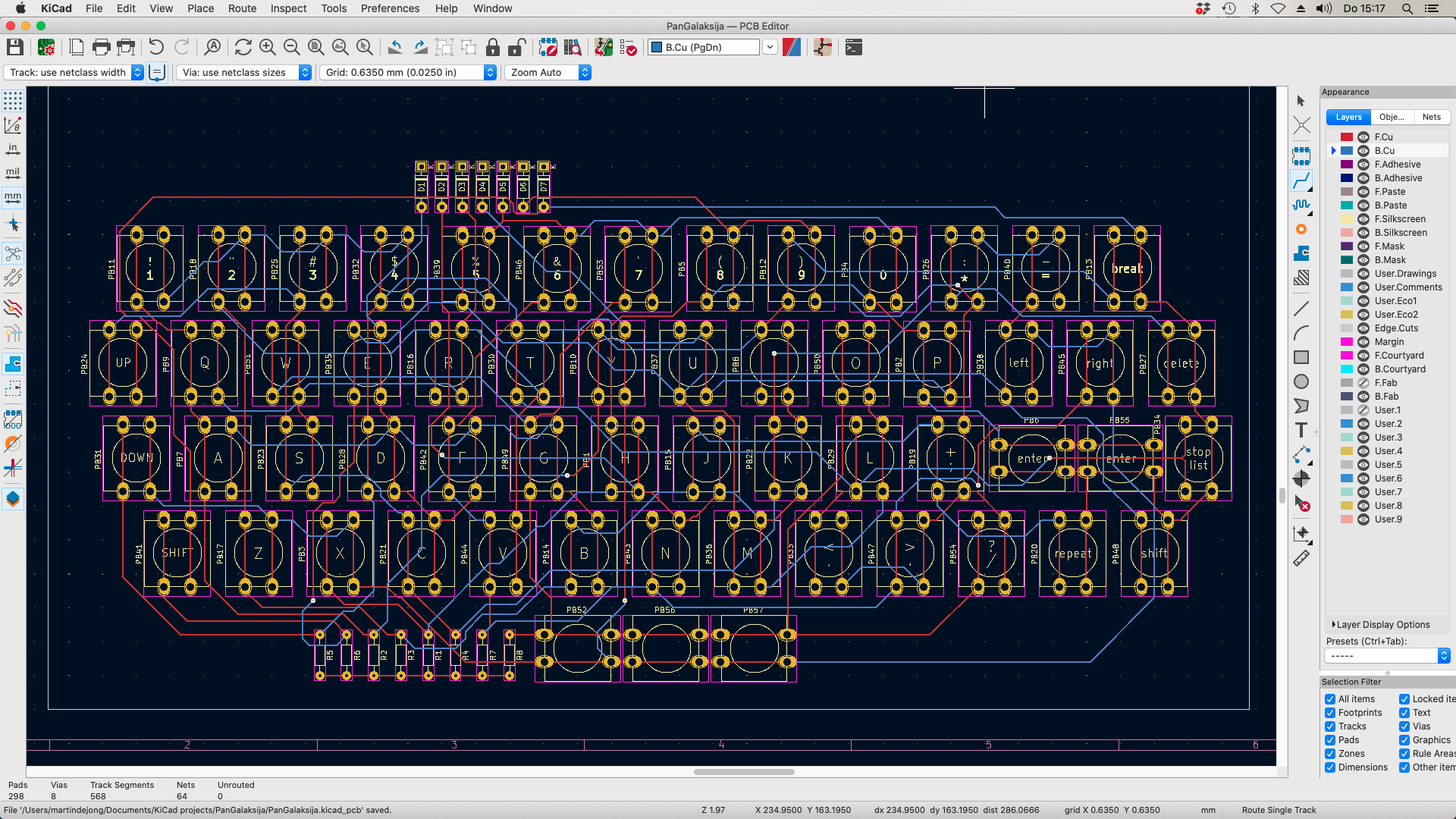Click the horizontal scrollbar thumb
This screenshot has height=819, width=1456.
(744, 772)
